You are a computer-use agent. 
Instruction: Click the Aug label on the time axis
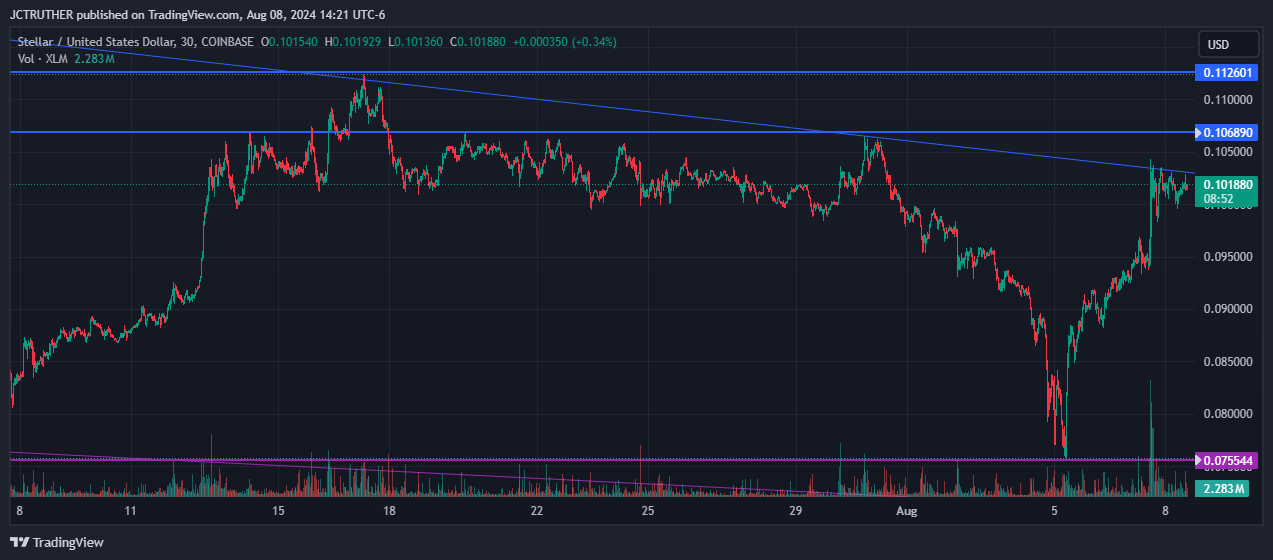pos(906,511)
